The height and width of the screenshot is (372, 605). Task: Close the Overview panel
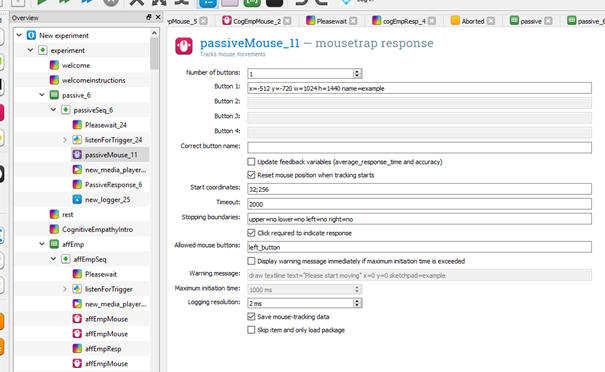coord(158,17)
